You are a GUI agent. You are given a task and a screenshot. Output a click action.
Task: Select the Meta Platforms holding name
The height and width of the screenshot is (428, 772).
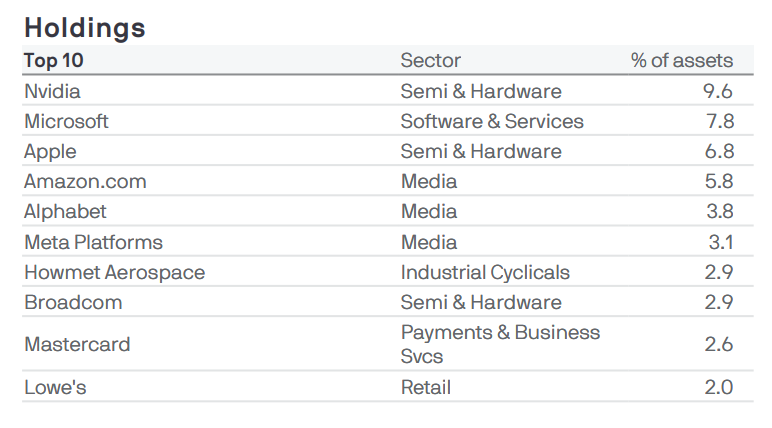(93, 242)
